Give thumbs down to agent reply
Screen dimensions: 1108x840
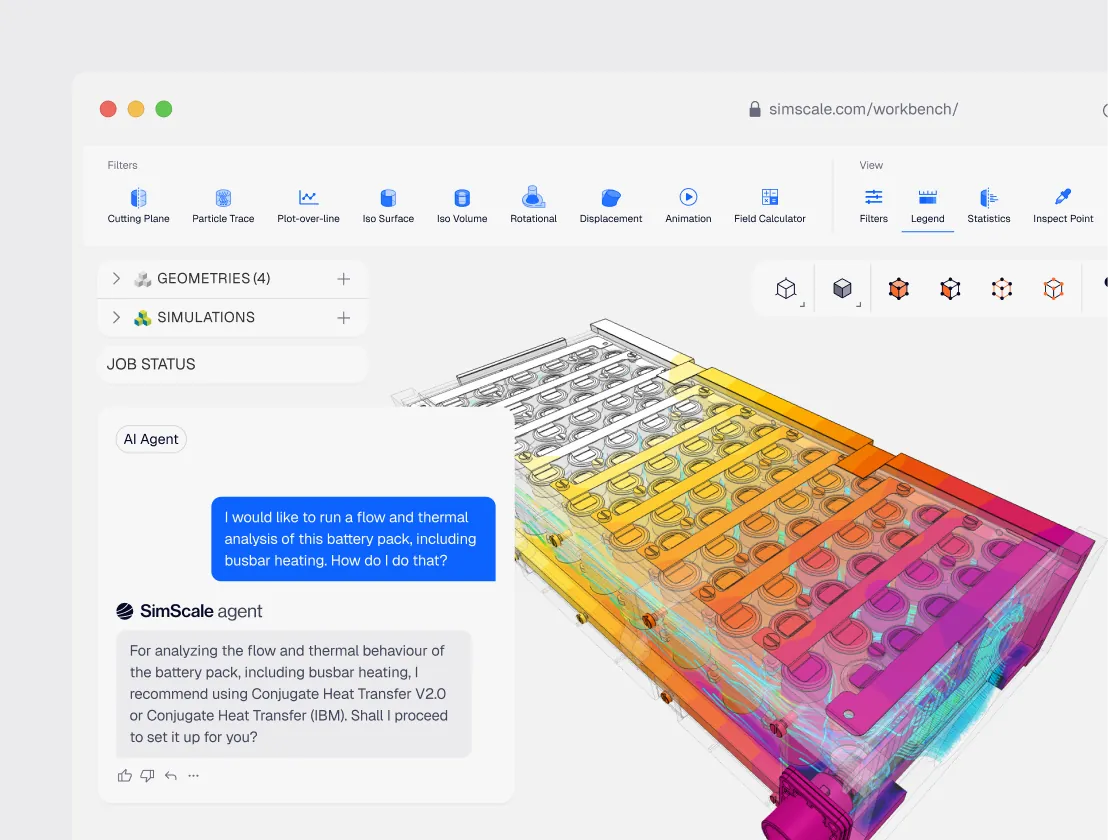[148, 776]
